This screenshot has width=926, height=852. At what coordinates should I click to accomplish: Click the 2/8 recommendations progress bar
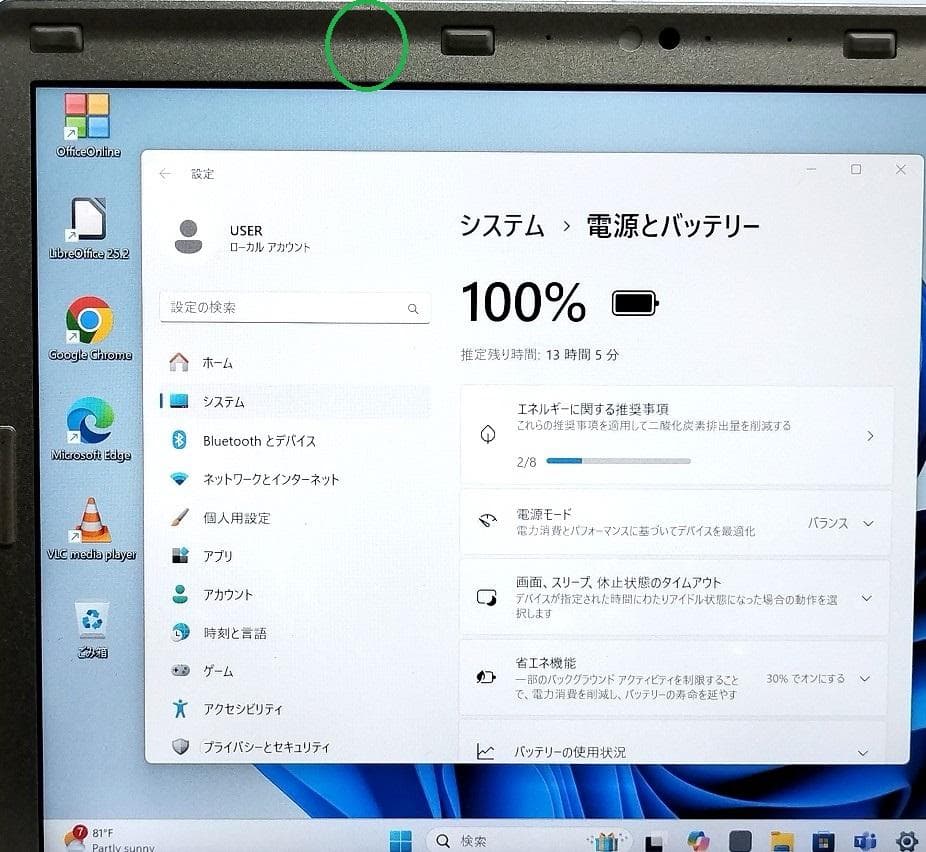click(618, 460)
